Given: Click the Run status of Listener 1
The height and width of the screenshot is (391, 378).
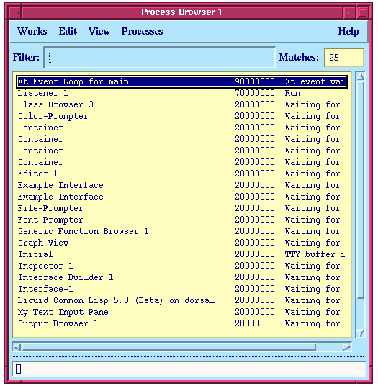Looking at the screenshot, I should (293, 93).
